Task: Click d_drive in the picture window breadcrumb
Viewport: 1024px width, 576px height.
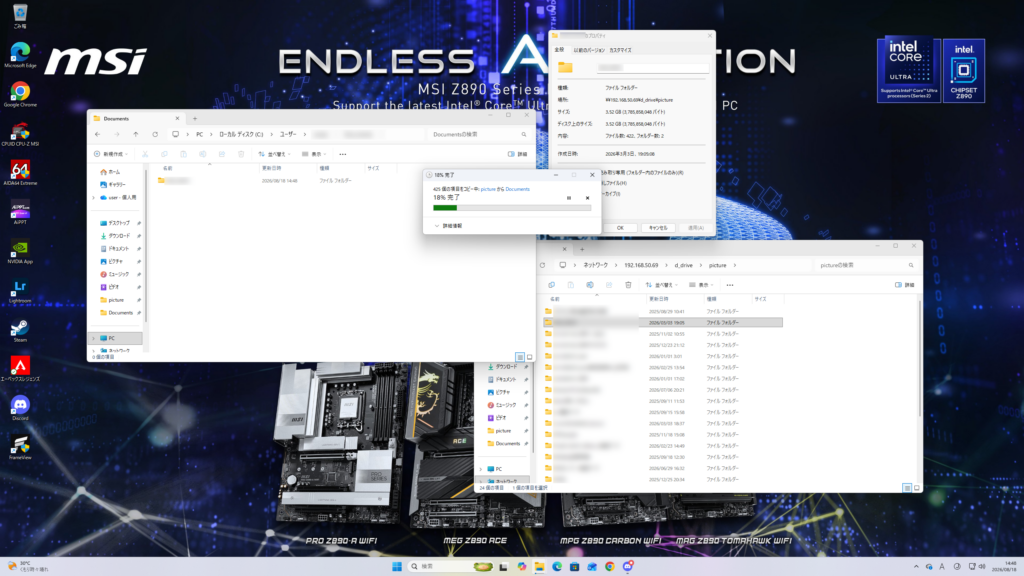Action: (683, 265)
